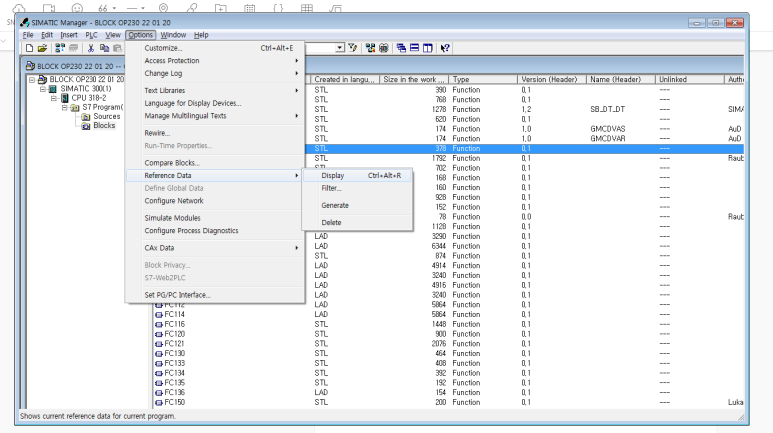Click the Tile Vertically toolbar icon
Screen dimensions: 773x433
[x=428, y=48]
